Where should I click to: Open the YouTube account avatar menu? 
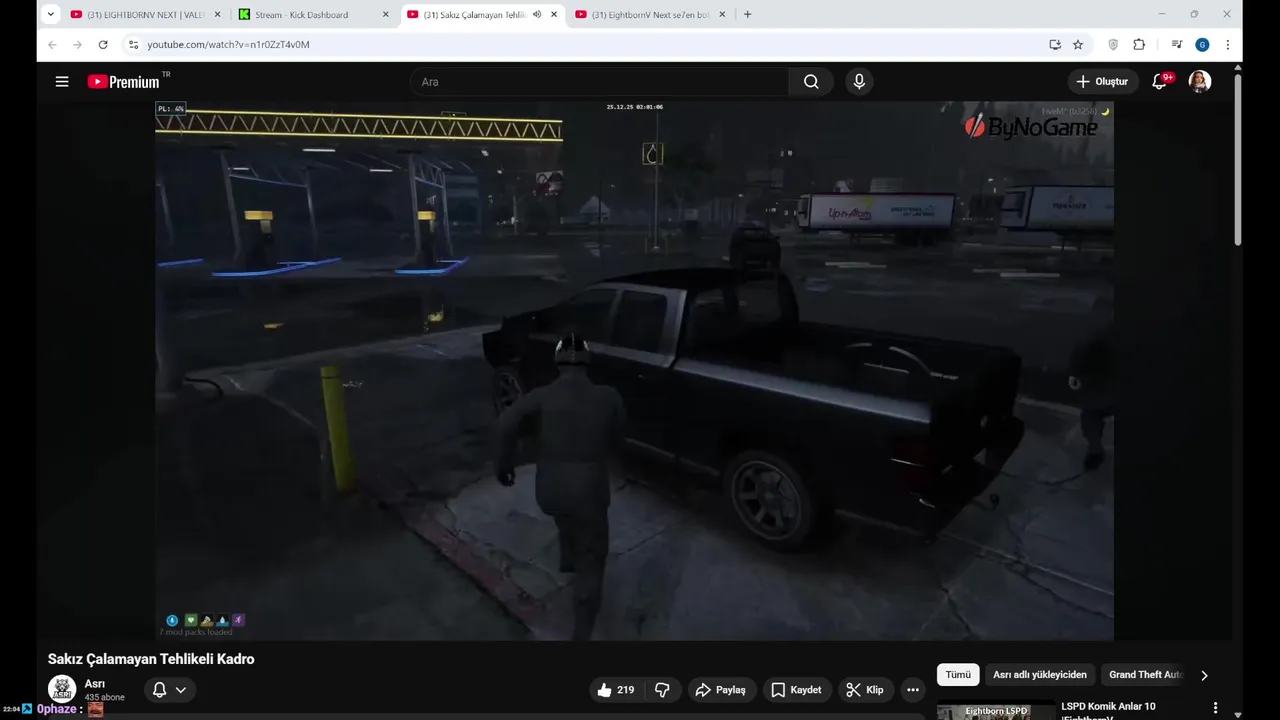point(1200,82)
